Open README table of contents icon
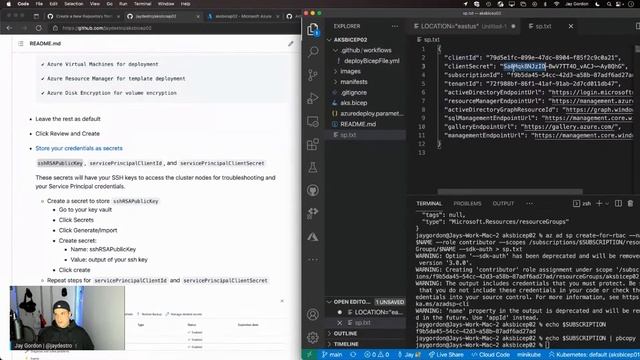Image resolution: width=640 pixels, height=360 pixels. tap(21, 43)
